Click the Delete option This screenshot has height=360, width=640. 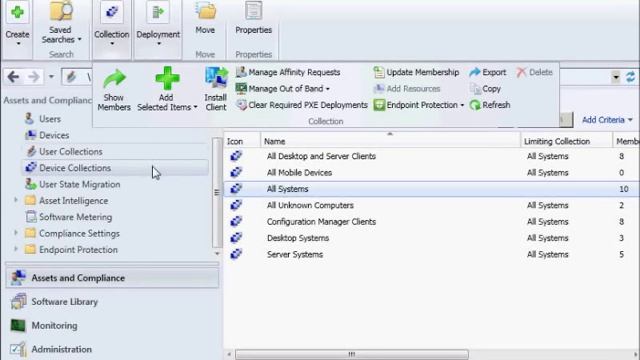click(x=534, y=72)
